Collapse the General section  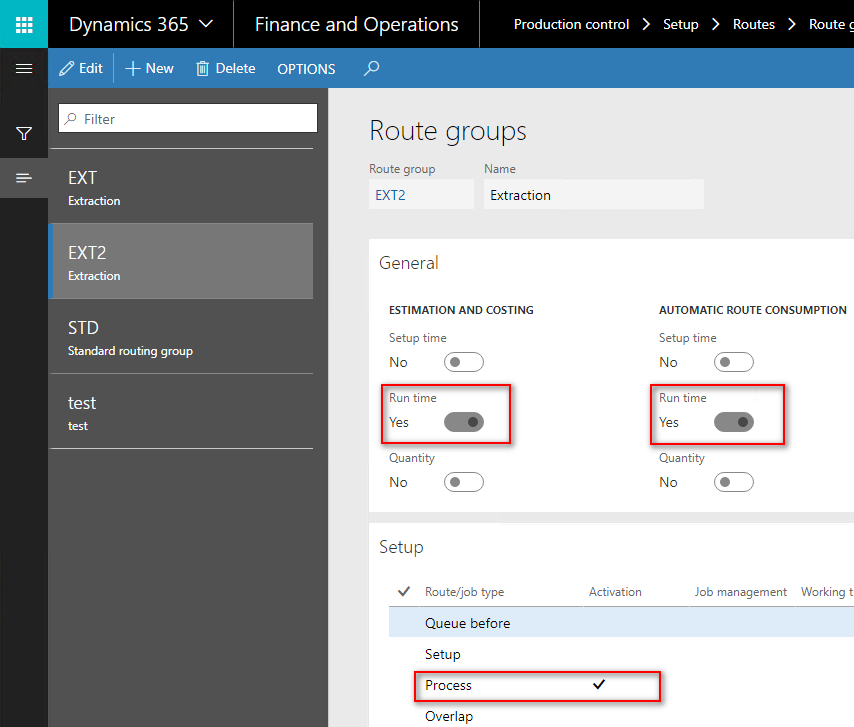tap(408, 262)
